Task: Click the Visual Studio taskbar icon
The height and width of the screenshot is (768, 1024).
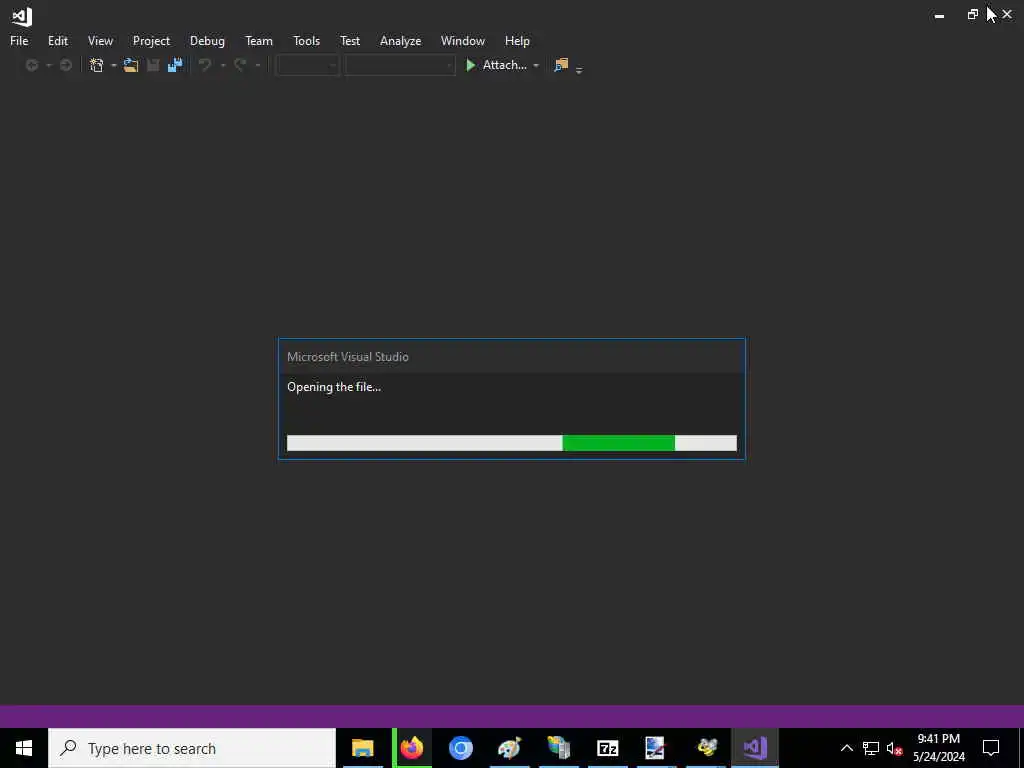Action: pos(755,748)
